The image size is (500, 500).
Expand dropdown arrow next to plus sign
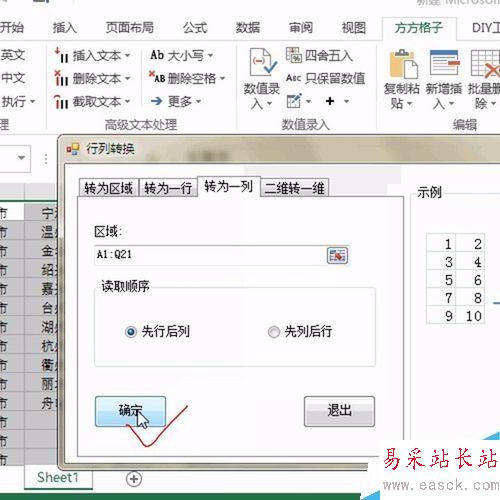point(347,101)
